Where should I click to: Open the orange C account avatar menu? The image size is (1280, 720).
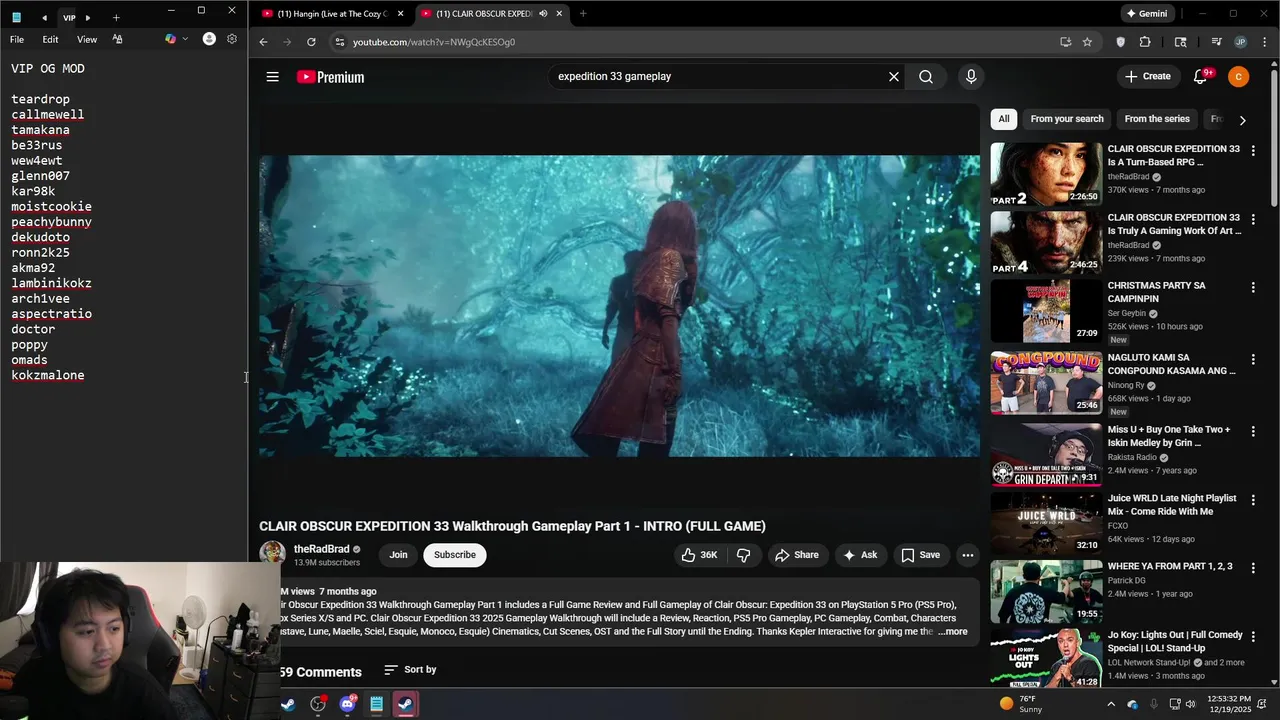click(x=1238, y=77)
